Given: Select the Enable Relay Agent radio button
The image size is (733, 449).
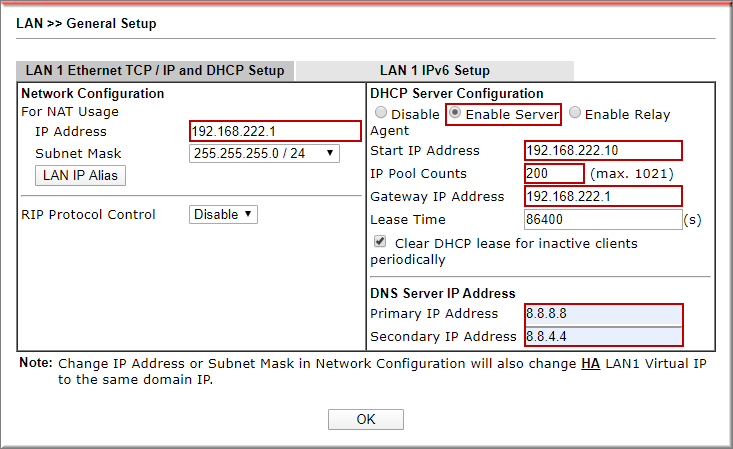Looking at the screenshot, I should click(x=575, y=113).
